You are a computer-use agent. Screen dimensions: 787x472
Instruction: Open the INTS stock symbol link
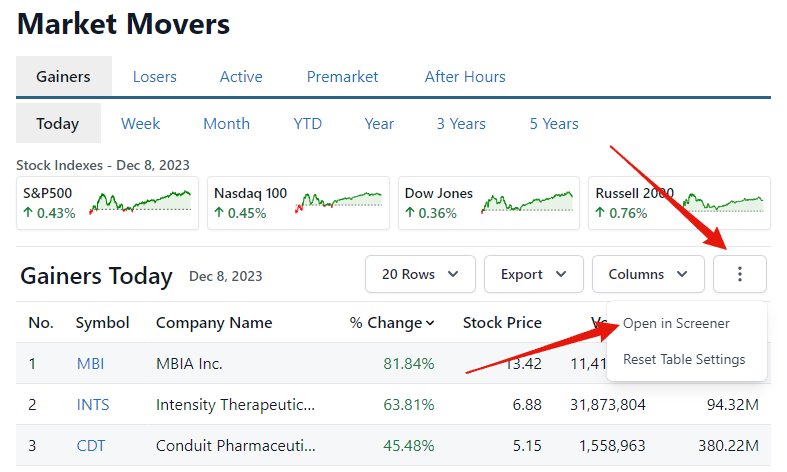pyautogui.click(x=93, y=405)
